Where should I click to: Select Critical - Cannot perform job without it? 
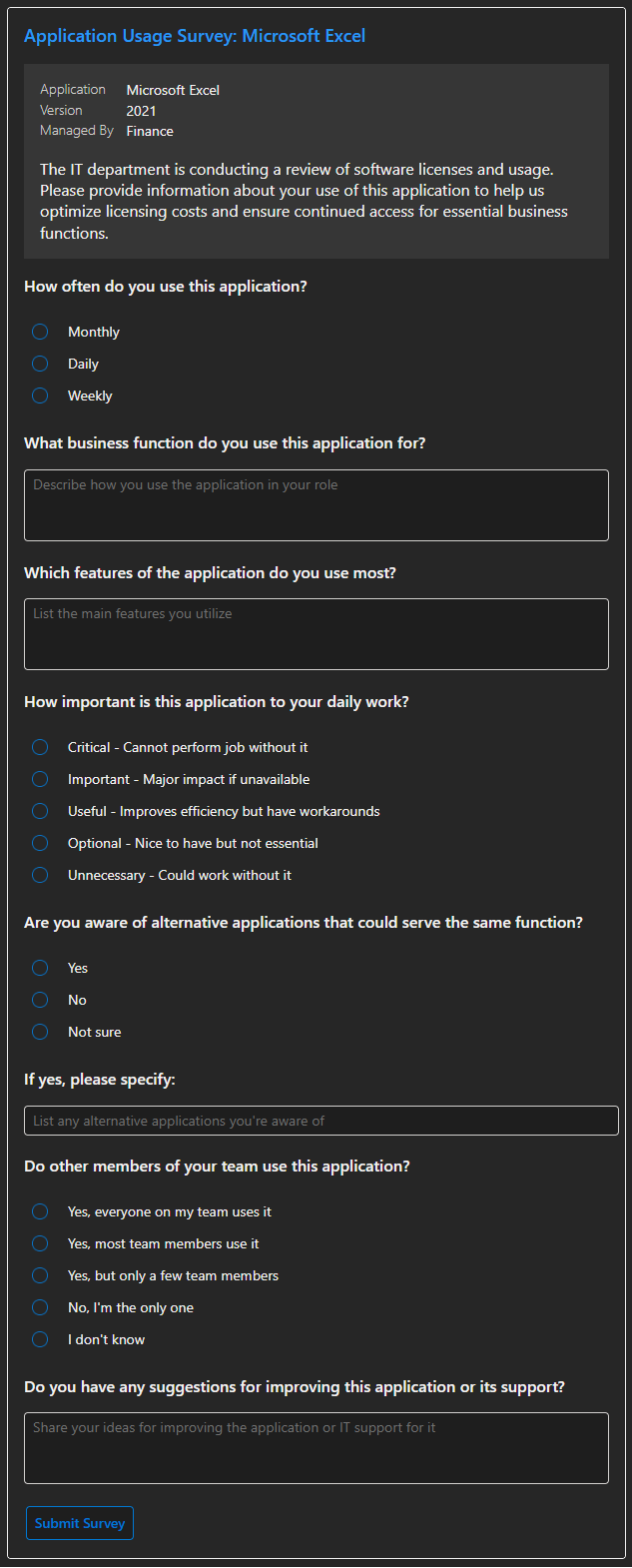point(40,747)
